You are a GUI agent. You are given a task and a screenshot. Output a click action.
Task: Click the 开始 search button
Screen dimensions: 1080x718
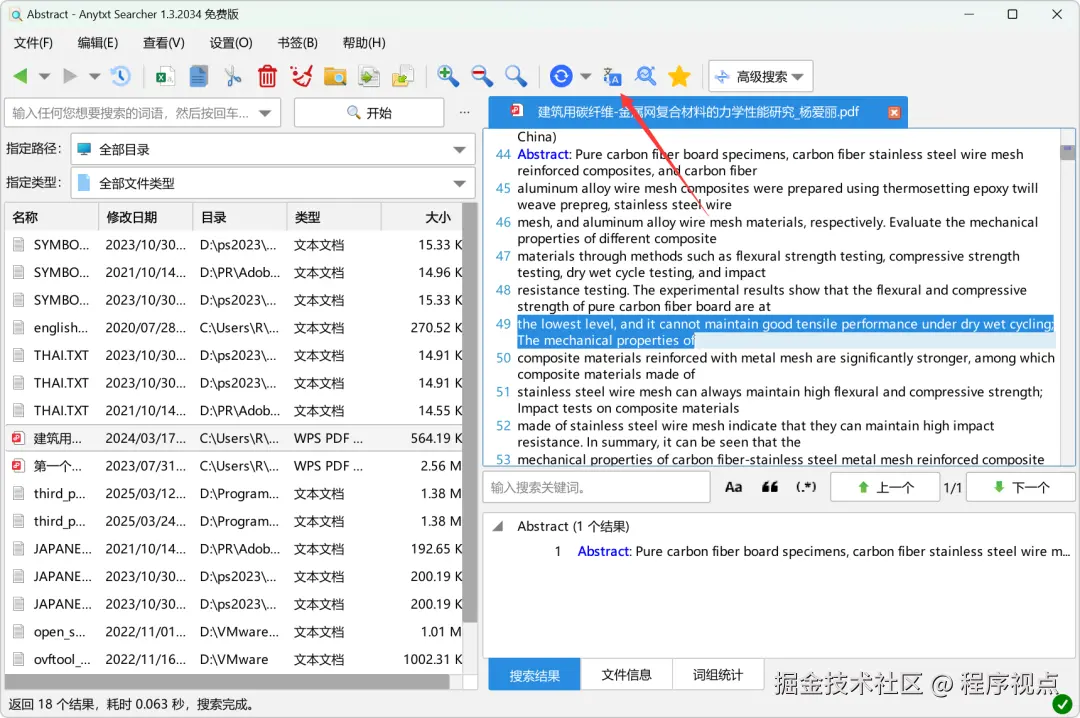coord(369,113)
